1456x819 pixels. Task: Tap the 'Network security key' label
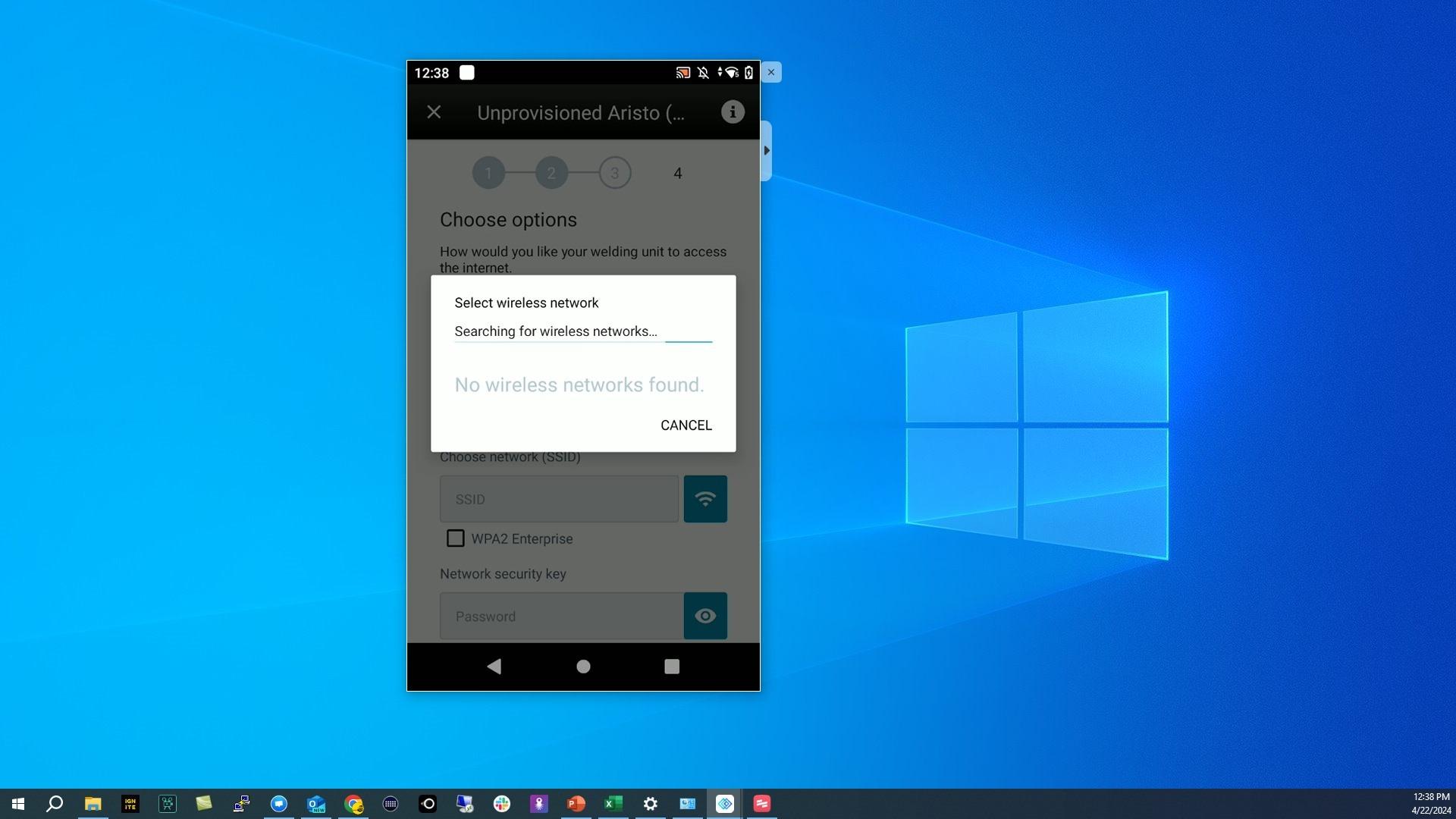503,574
